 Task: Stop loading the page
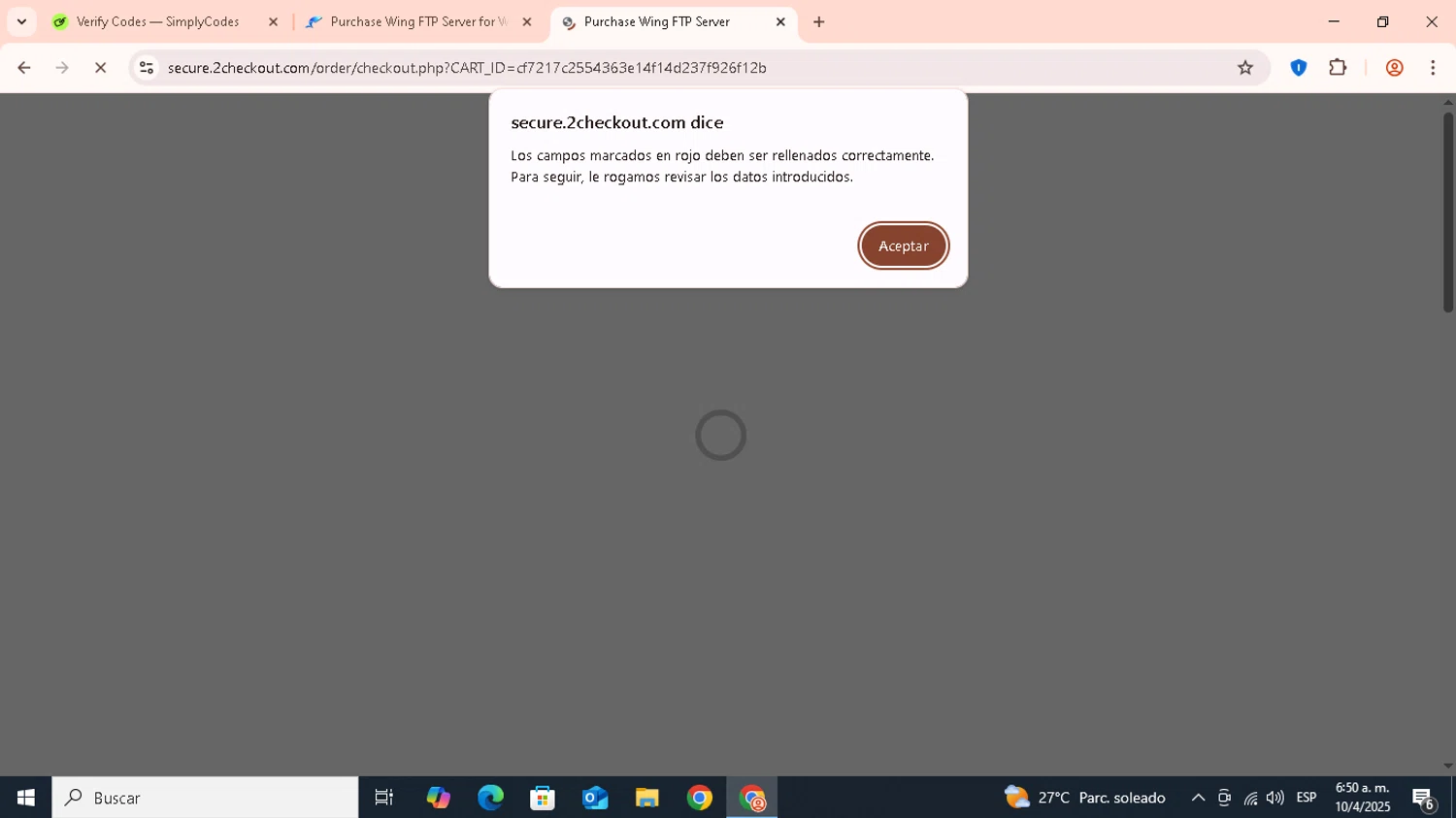(100, 67)
